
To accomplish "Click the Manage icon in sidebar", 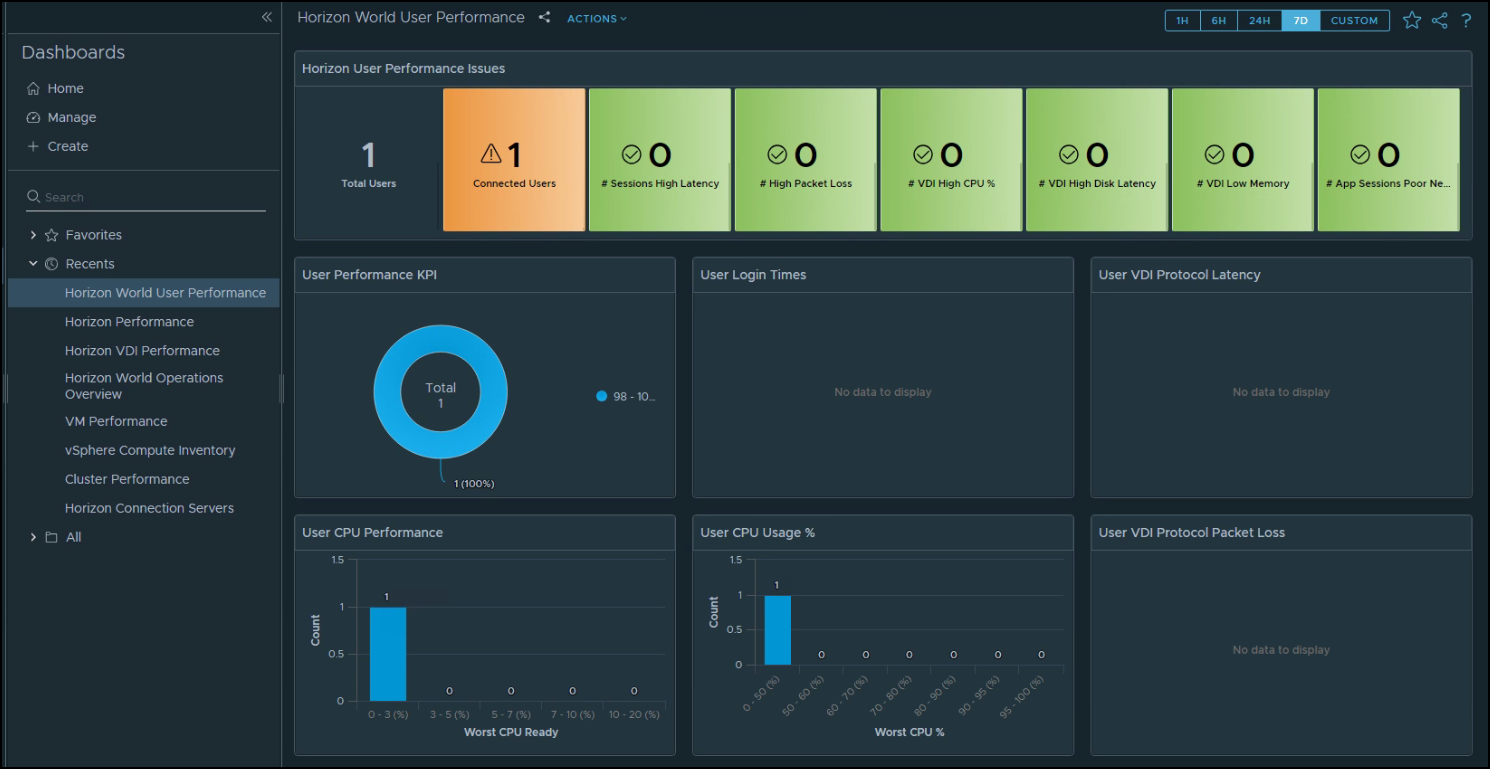I will (x=33, y=117).
